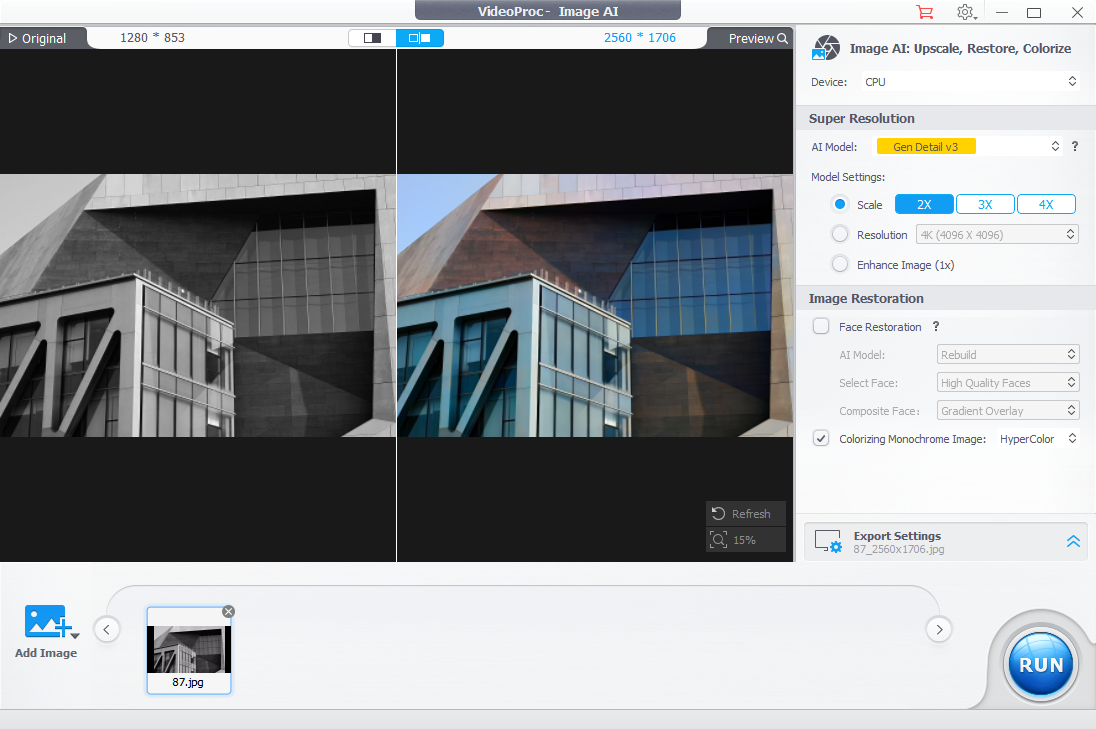Uncheck Colorizing Monochrome Image checkbox

pyautogui.click(x=821, y=438)
